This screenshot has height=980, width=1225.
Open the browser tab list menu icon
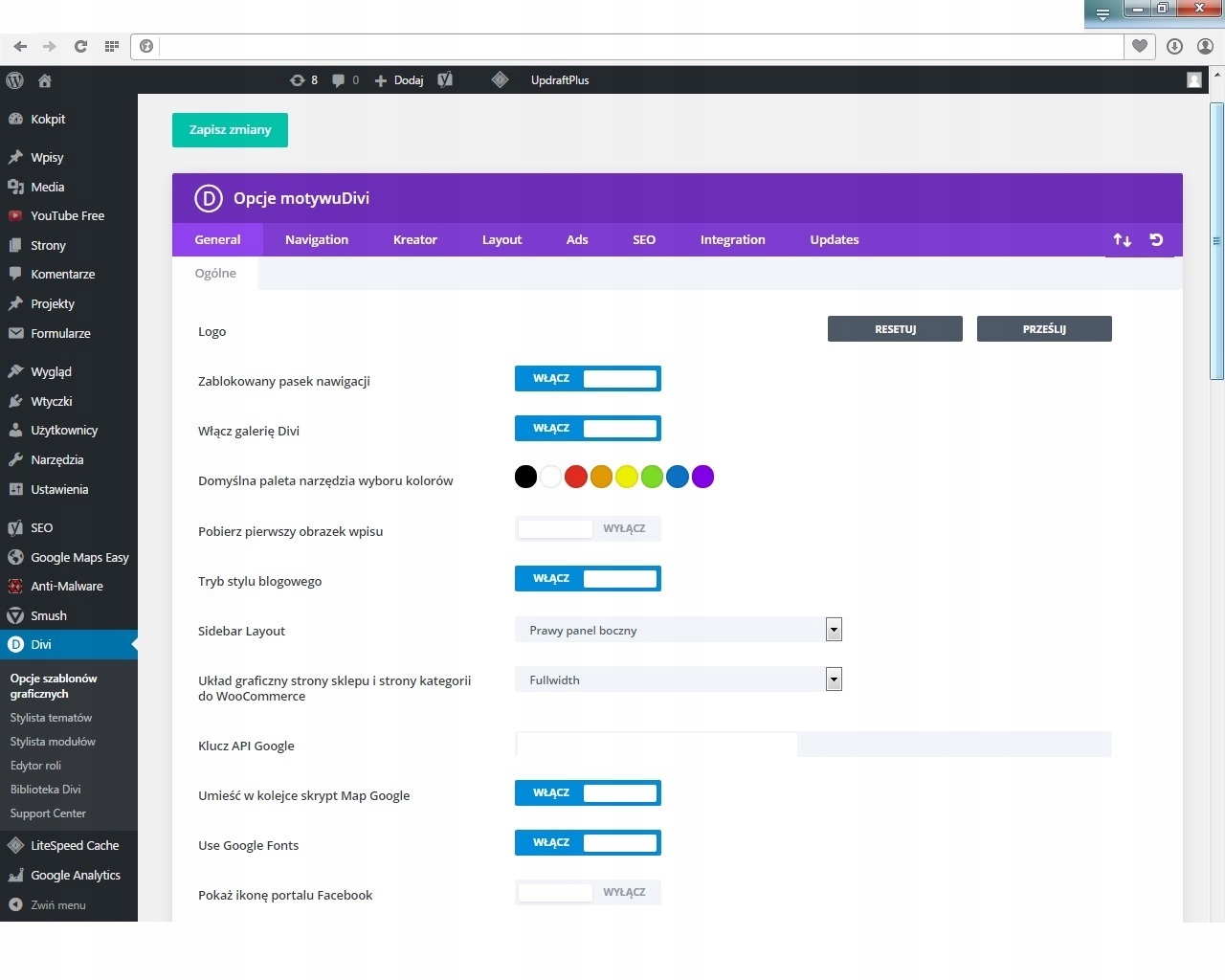[1103, 14]
